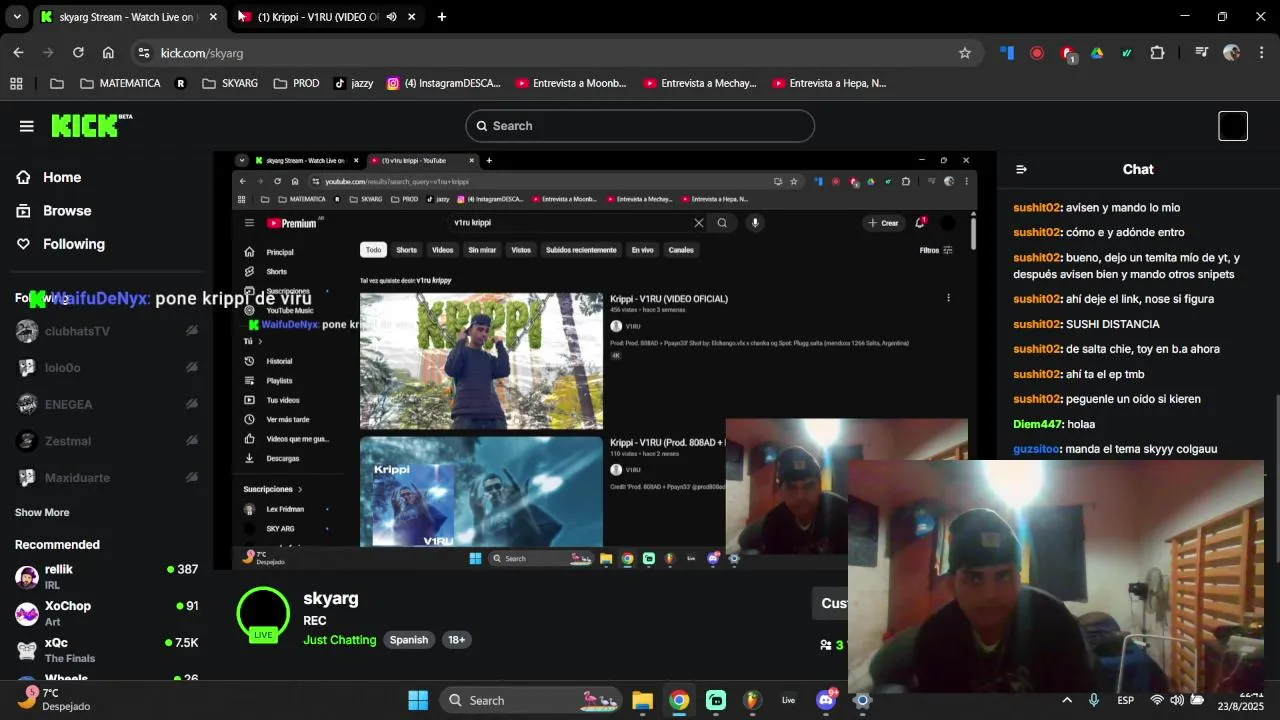Open the Chrome three-dot menu
The width and height of the screenshot is (1280, 720).
pos(1261,53)
